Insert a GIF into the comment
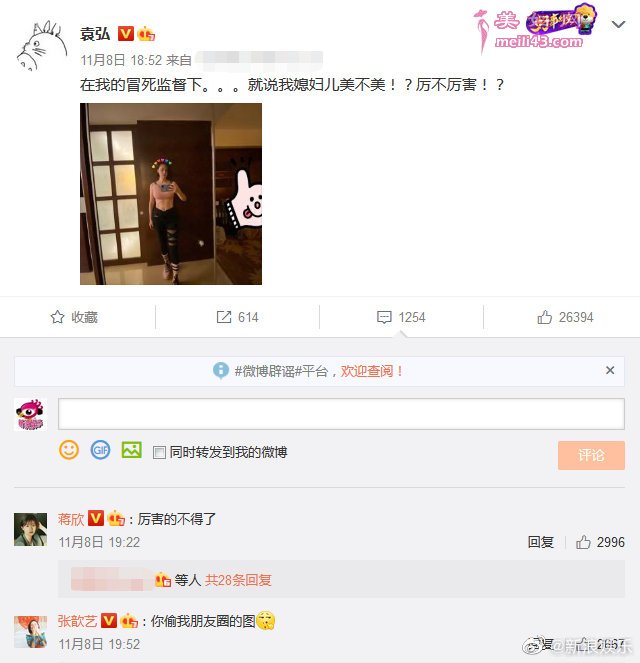 coord(101,449)
